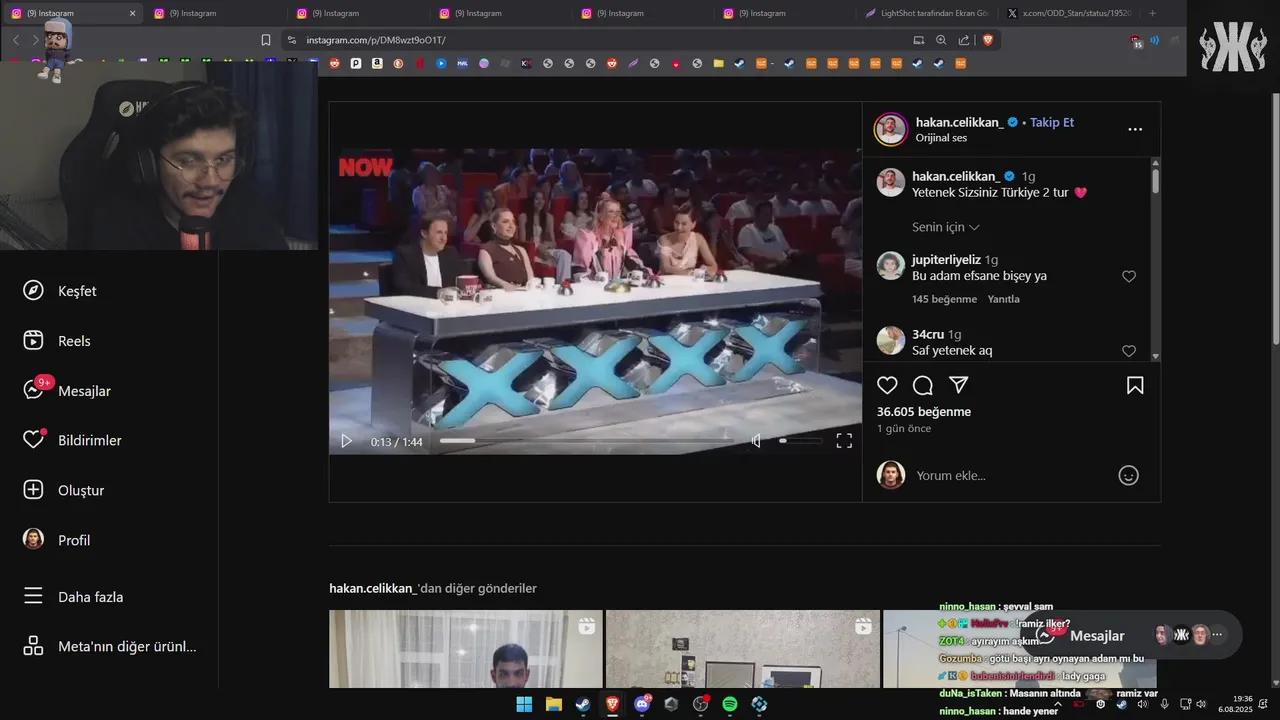Open the Daha fazla hamburger menu

tap(33, 596)
